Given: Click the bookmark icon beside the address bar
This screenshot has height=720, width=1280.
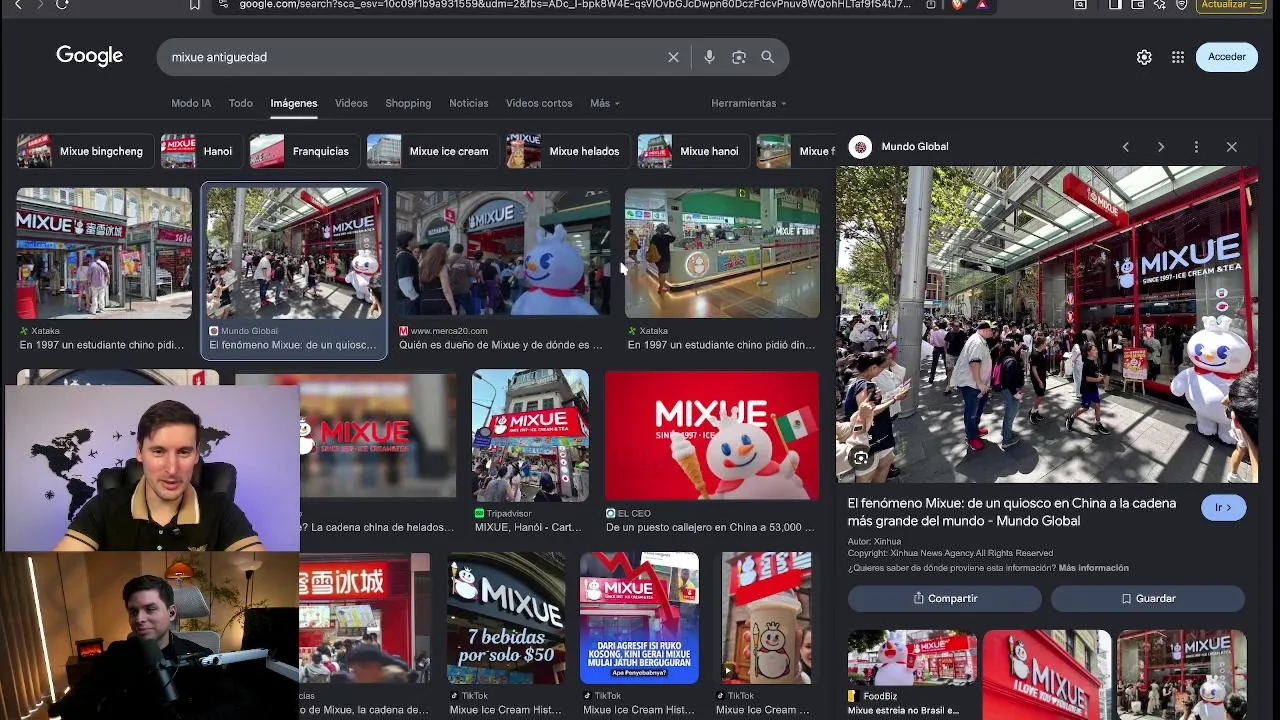Looking at the screenshot, I should pos(195,5).
